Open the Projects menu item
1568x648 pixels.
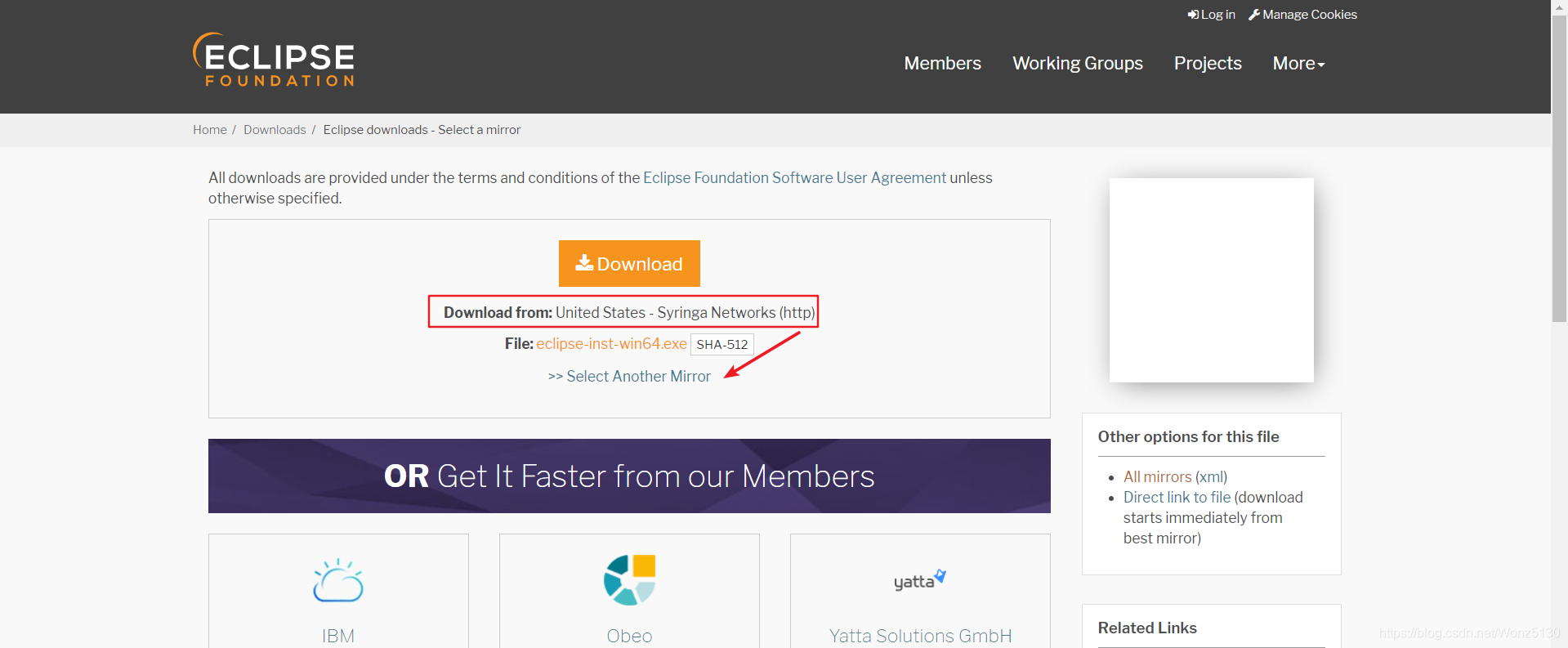1208,63
